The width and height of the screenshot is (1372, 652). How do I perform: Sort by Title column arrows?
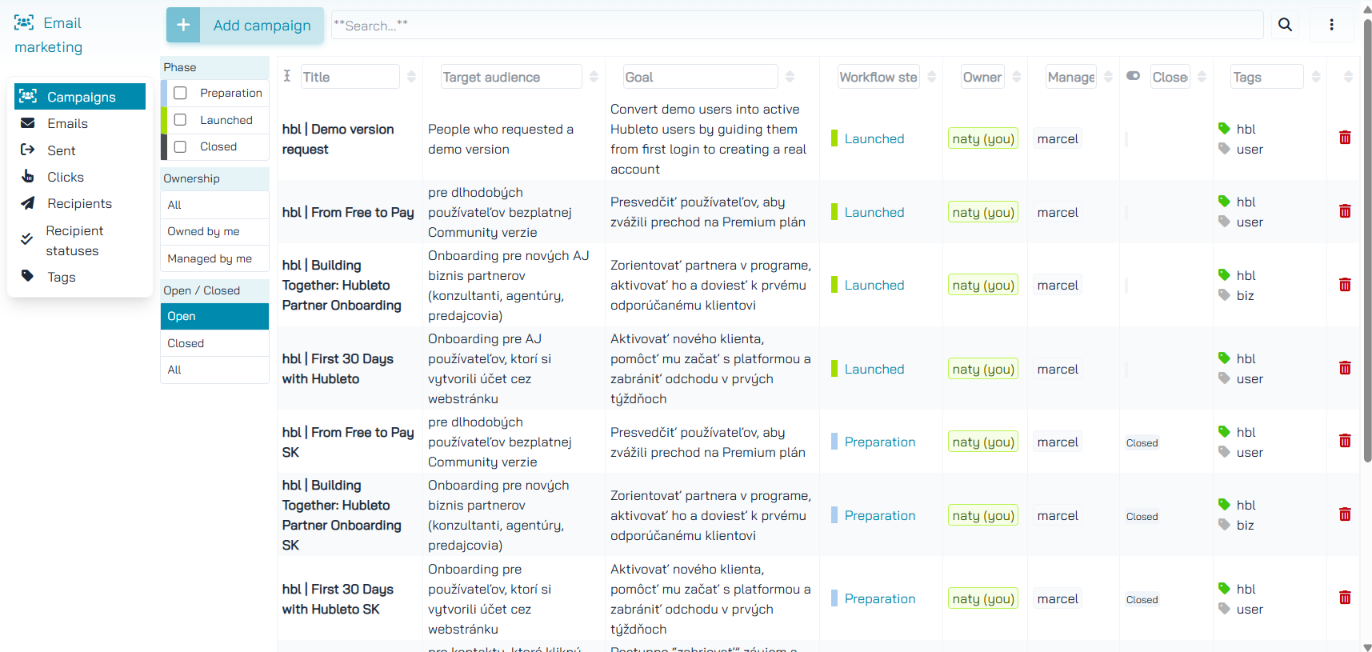point(410,77)
